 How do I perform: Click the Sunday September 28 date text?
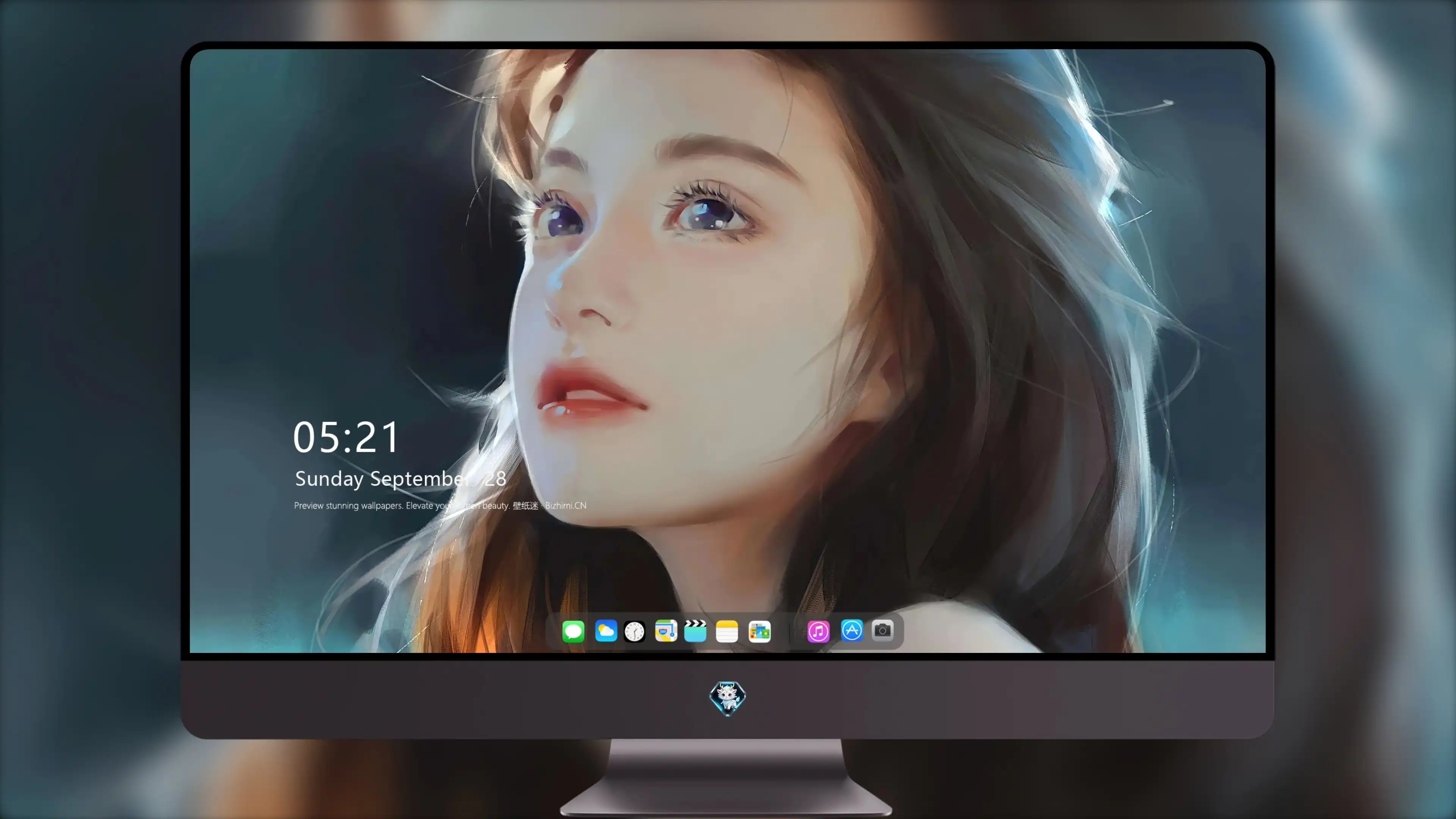point(400,479)
